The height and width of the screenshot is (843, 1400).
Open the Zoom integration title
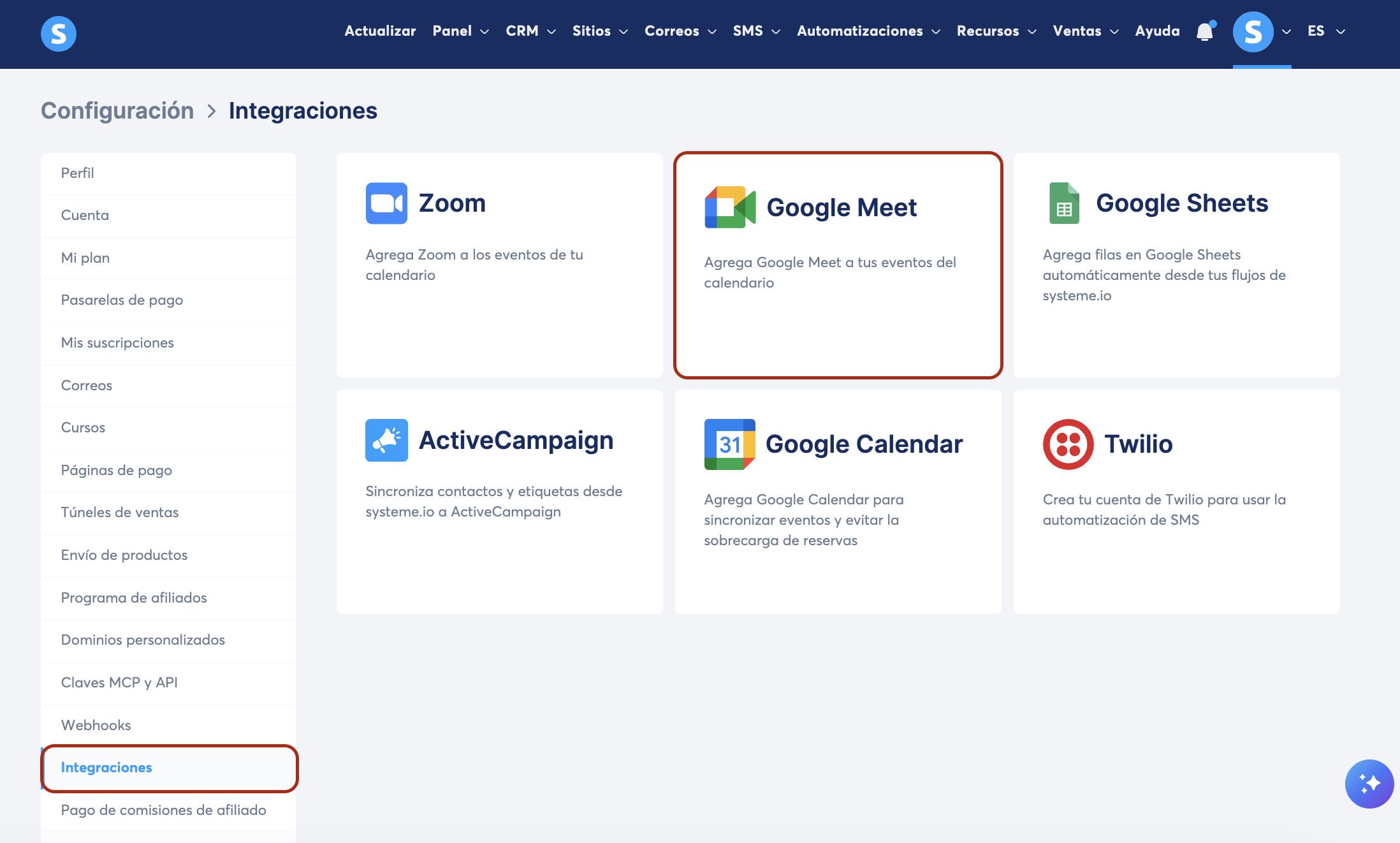(452, 203)
